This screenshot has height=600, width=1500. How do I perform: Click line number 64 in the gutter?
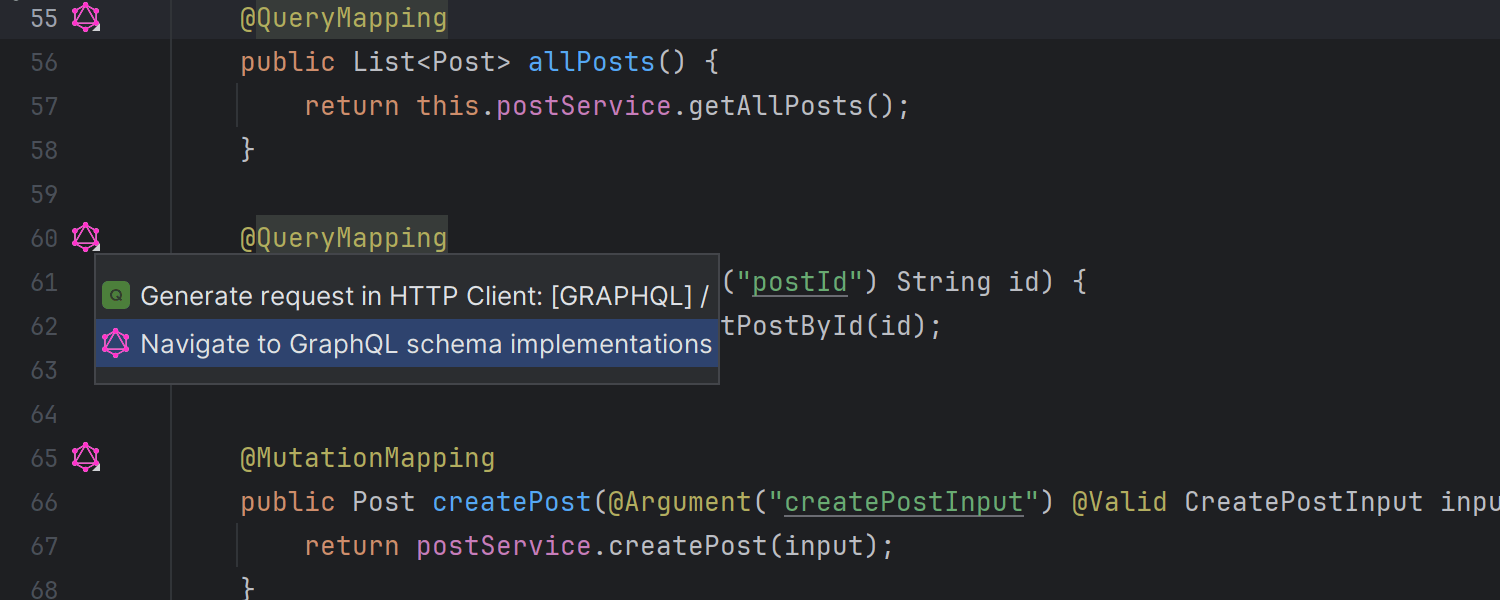click(x=44, y=414)
